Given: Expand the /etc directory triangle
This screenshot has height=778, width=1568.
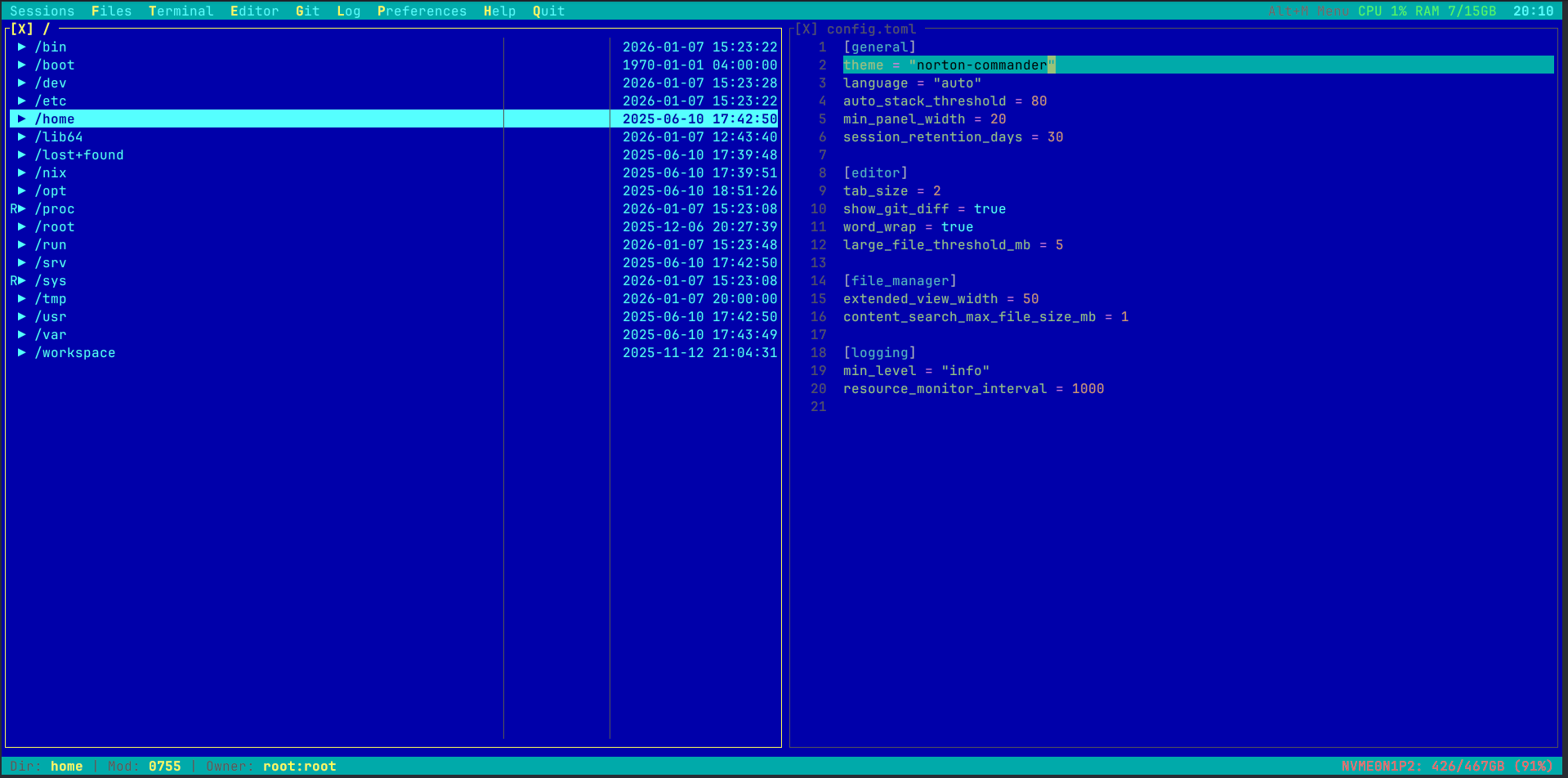Looking at the screenshot, I should [22, 101].
